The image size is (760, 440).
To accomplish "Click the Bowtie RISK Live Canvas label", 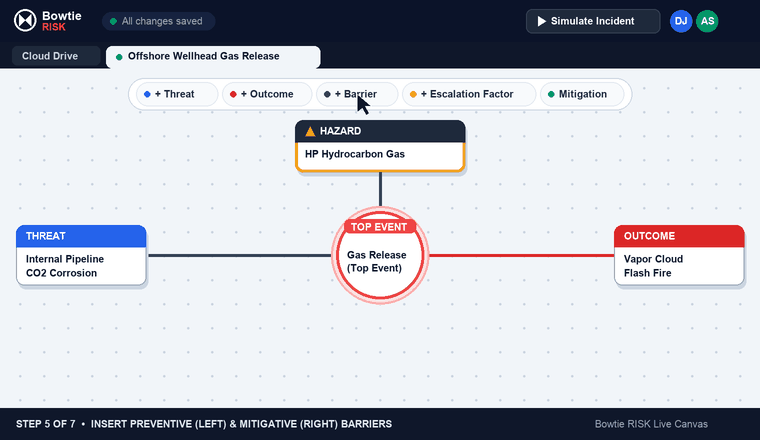I will (651, 424).
